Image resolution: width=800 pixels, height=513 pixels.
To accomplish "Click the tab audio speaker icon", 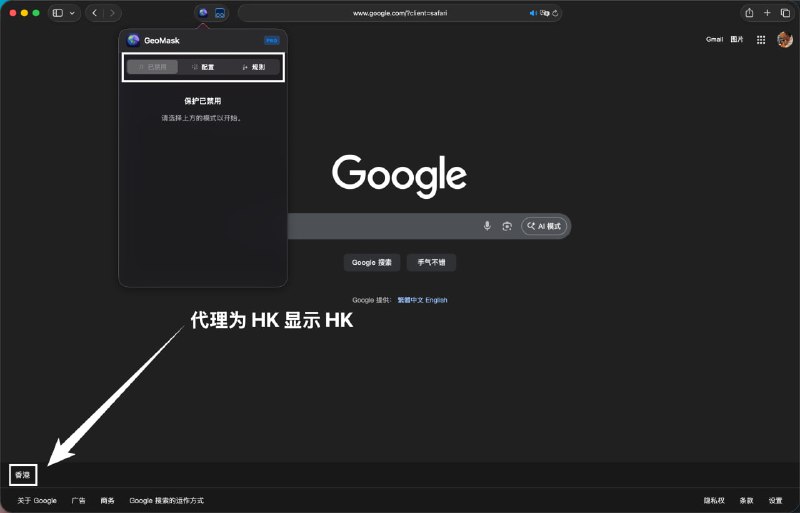I will coord(533,13).
